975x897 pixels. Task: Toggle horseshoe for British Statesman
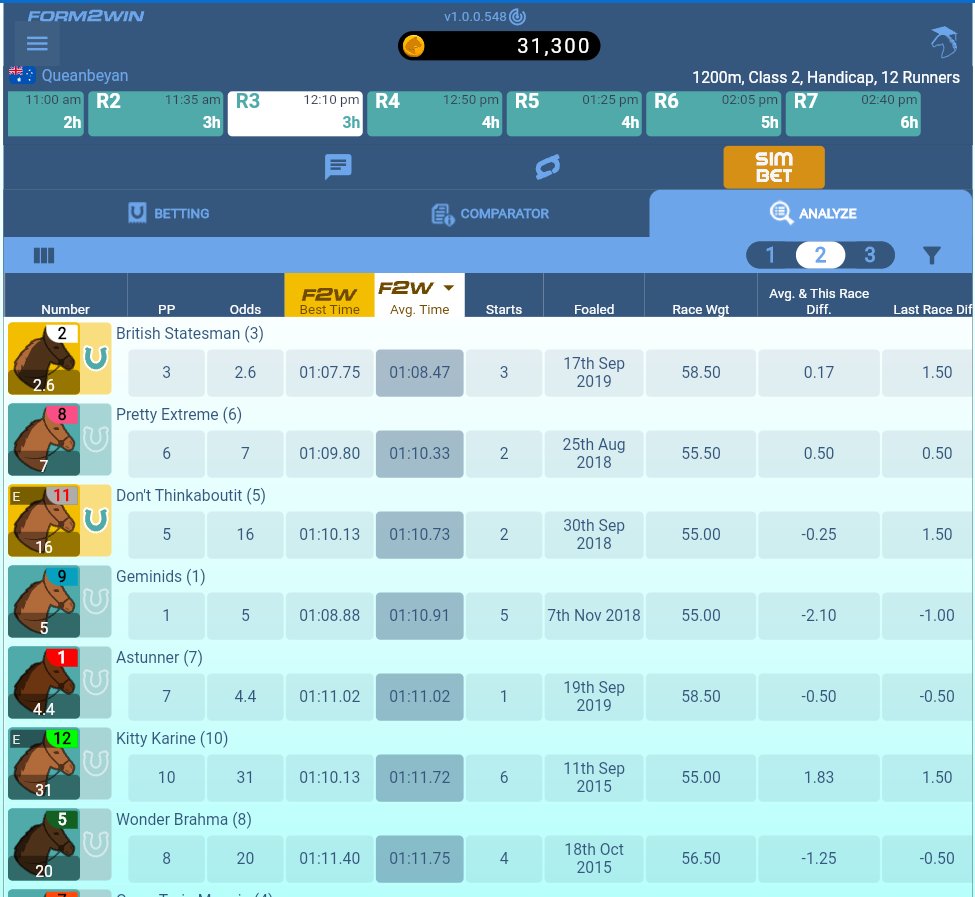(x=96, y=359)
